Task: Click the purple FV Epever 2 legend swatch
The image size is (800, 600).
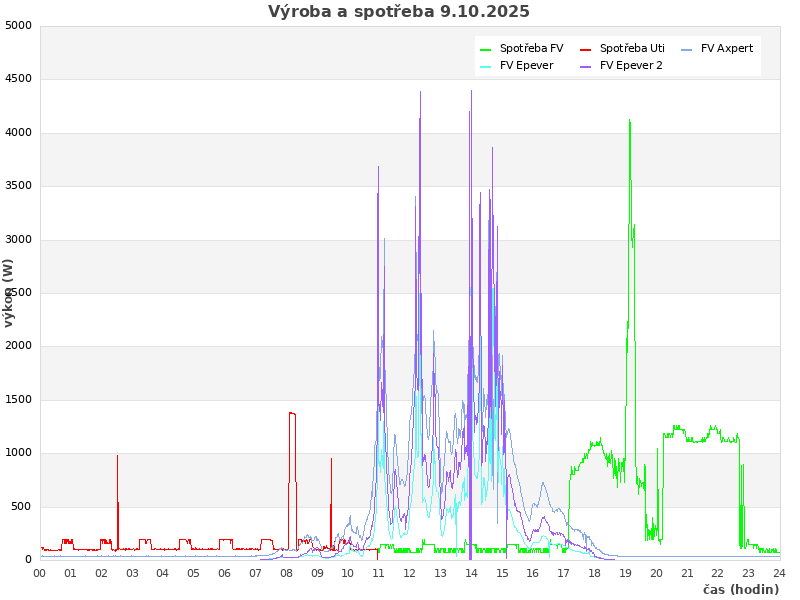Action: click(x=586, y=66)
